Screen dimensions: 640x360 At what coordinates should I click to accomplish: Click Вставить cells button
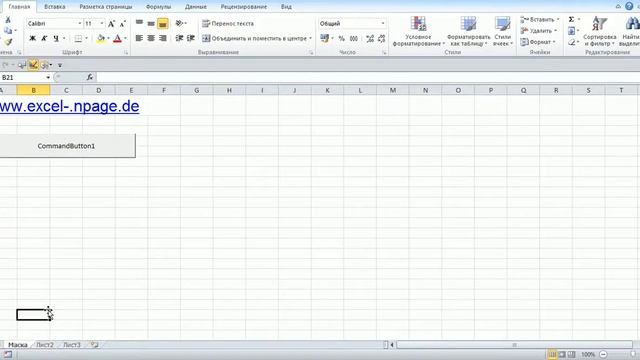tap(539, 20)
